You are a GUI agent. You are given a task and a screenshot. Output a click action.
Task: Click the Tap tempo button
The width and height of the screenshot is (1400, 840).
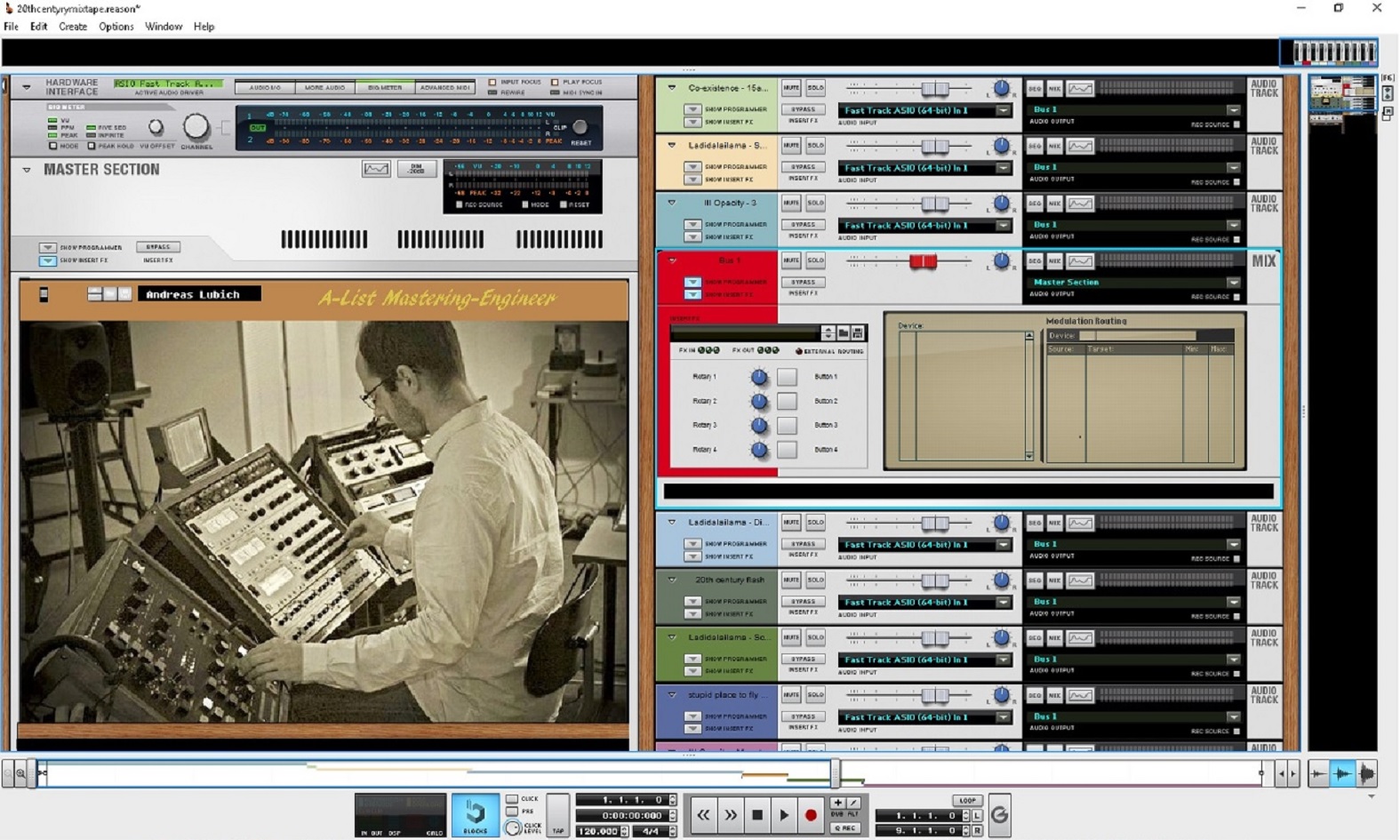pos(557,815)
